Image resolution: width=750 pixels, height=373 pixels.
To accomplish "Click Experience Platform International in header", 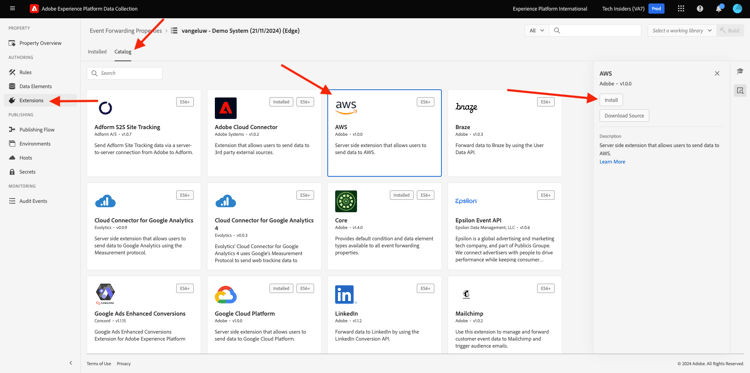I will (550, 9).
